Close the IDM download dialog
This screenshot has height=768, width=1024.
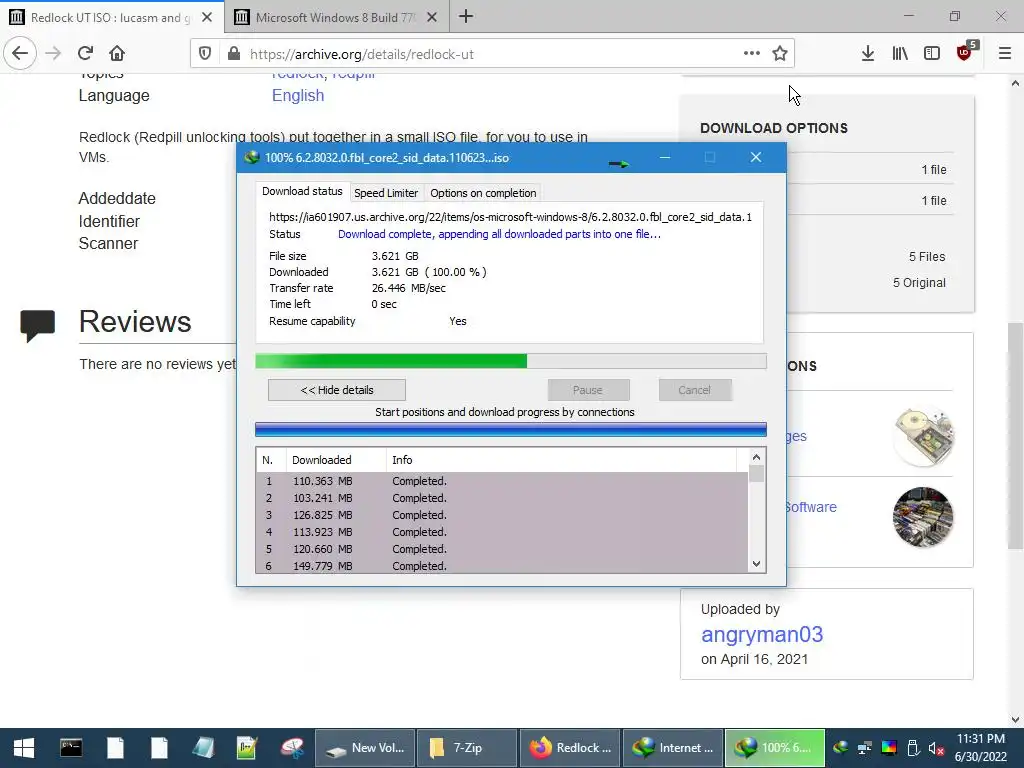(756, 157)
